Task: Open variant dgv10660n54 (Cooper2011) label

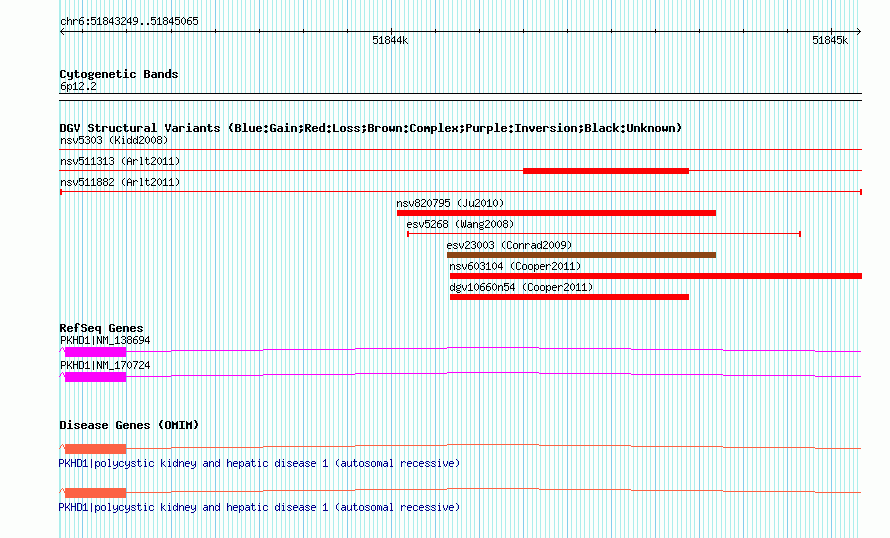Action: (x=521, y=287)
